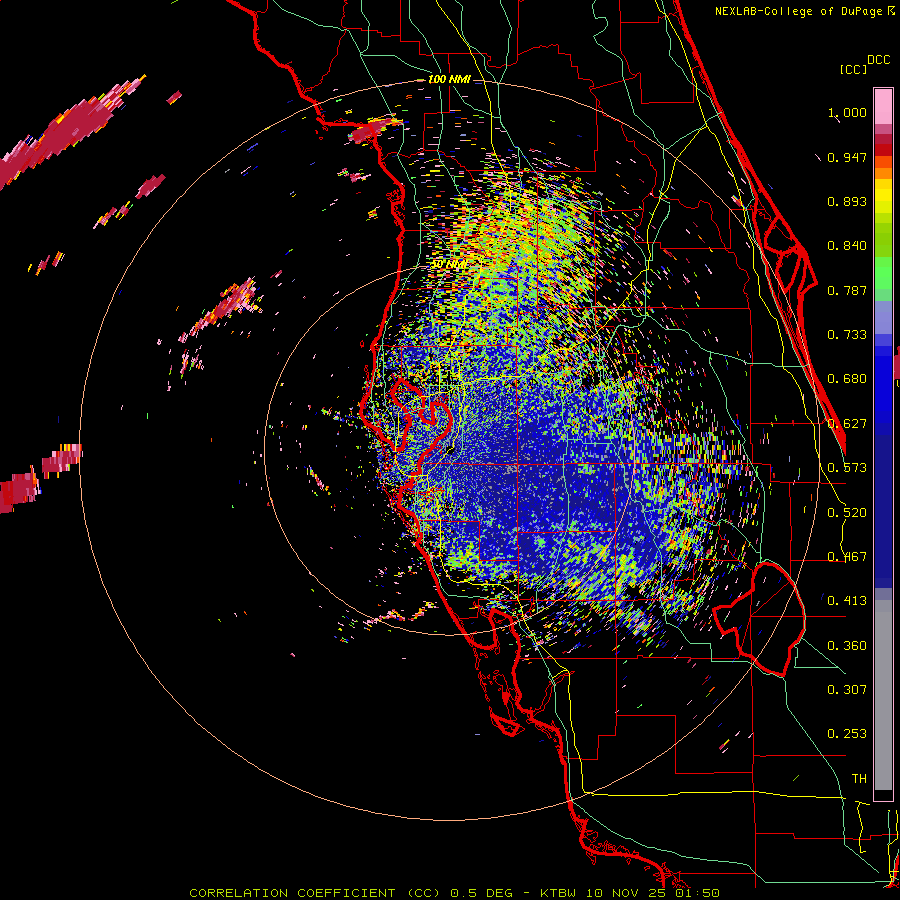Click the [CC] units label

(x=853, y=69)
